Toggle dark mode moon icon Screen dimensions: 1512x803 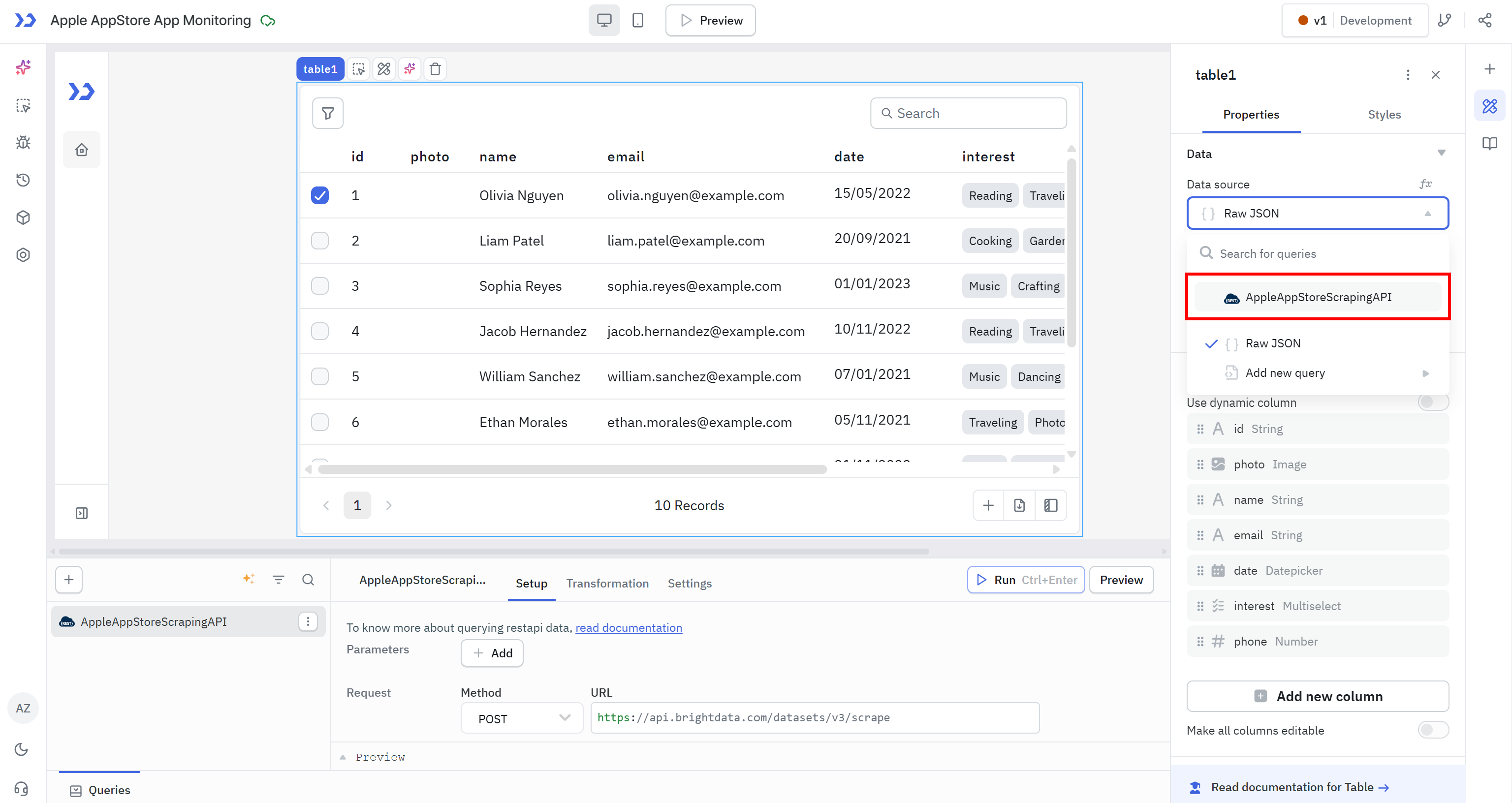22,749
